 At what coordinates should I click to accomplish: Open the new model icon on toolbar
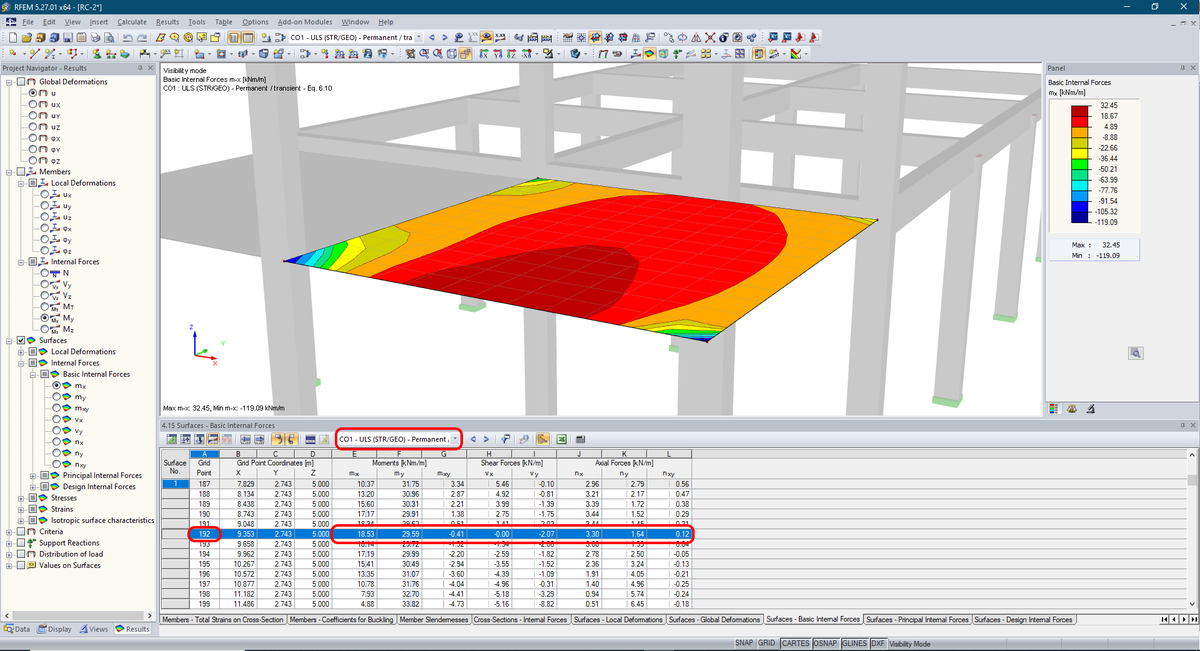12,38
